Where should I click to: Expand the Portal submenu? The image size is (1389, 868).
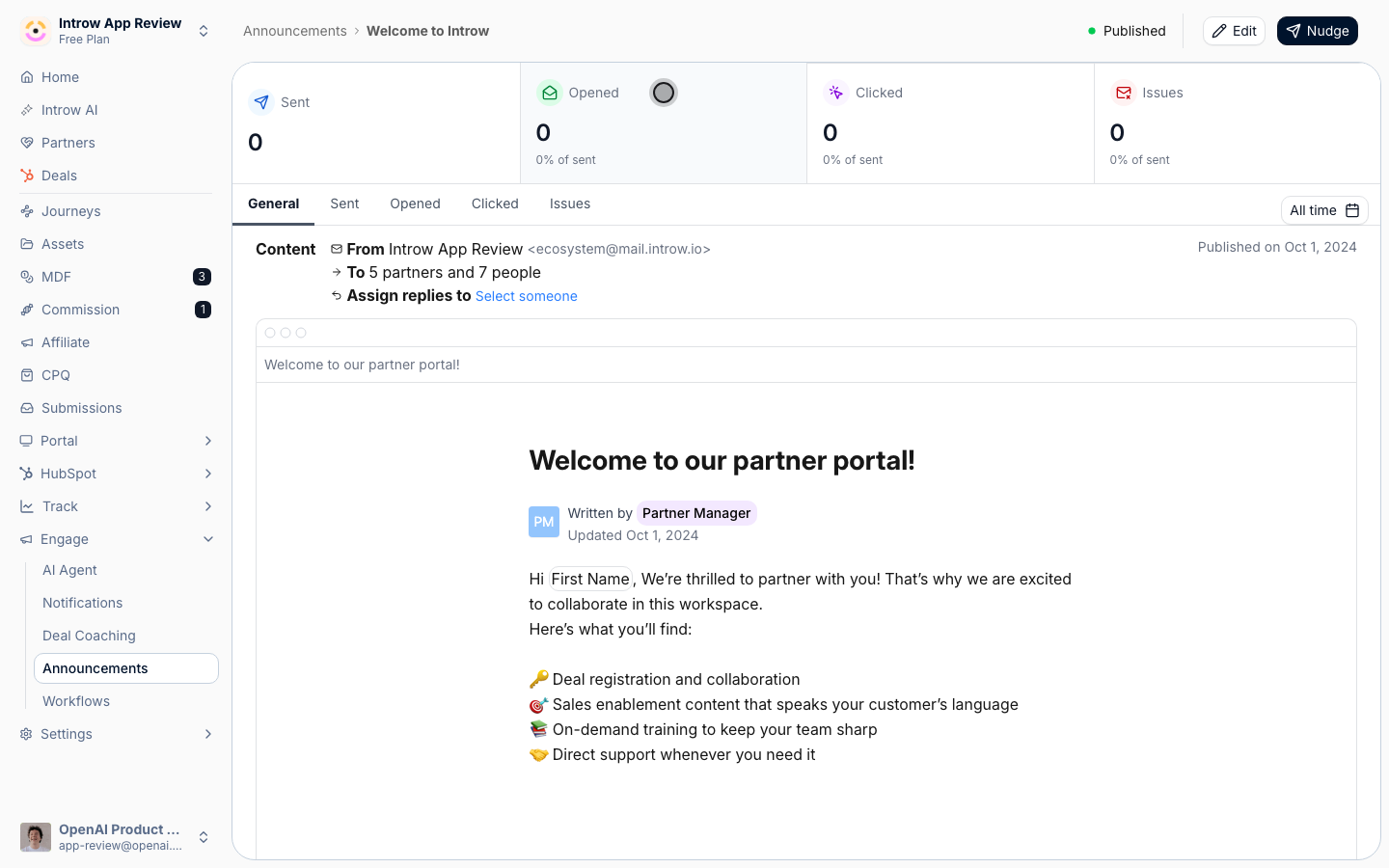coord(208,441)
